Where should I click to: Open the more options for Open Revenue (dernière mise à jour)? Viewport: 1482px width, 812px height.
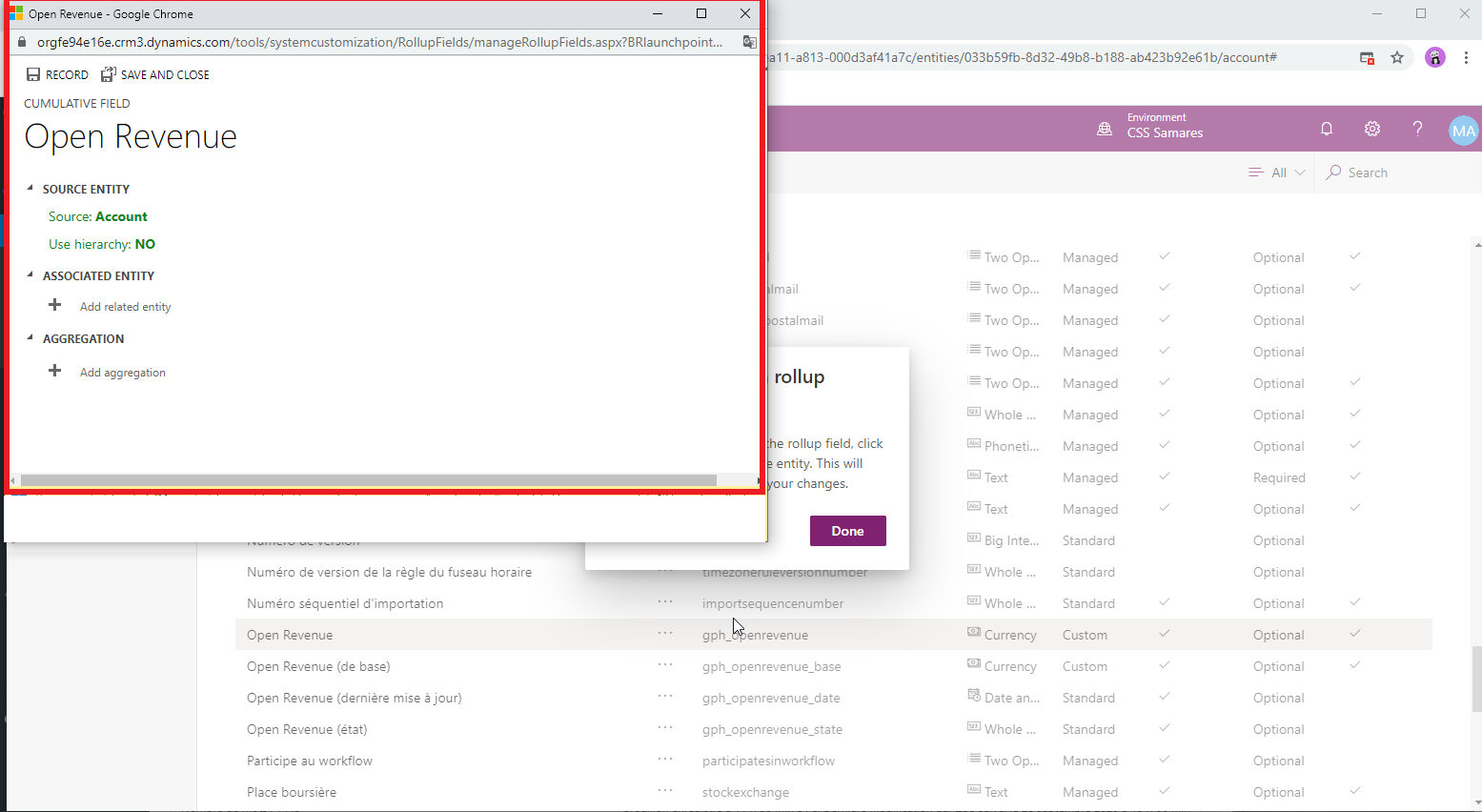(x=665, y=697)
